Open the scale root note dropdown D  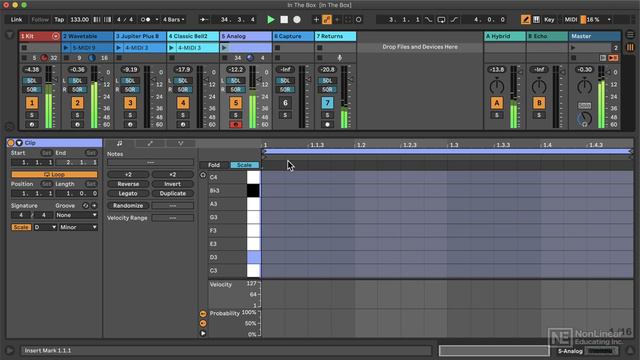point(45,227)
